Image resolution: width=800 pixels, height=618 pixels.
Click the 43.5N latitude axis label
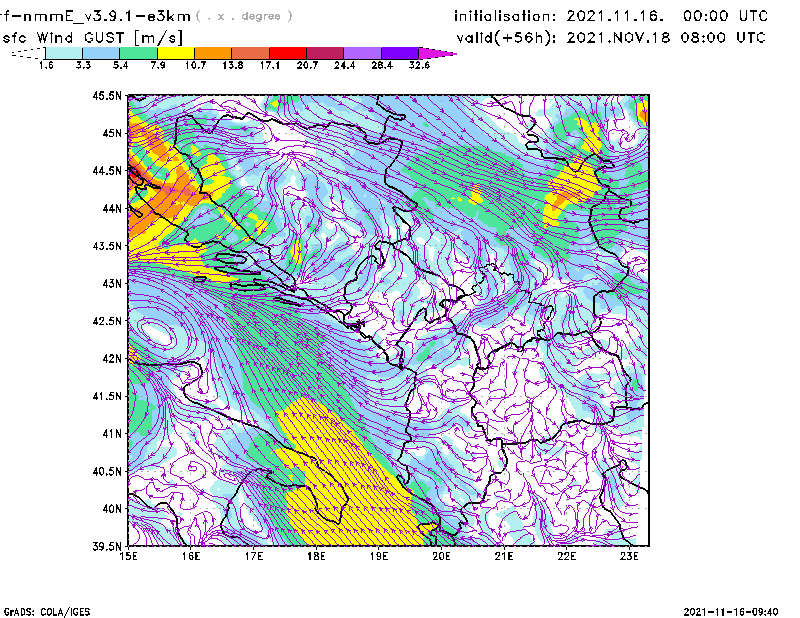coord(107,246)
